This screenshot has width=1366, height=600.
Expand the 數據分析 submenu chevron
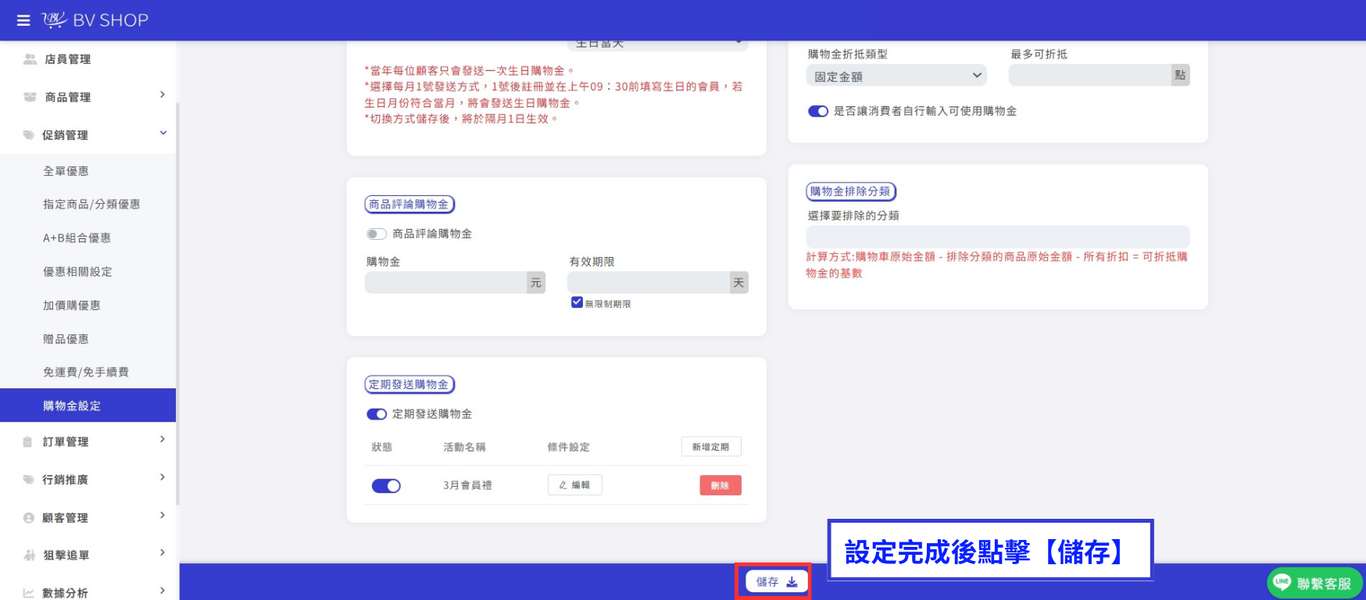pos(162,591)
